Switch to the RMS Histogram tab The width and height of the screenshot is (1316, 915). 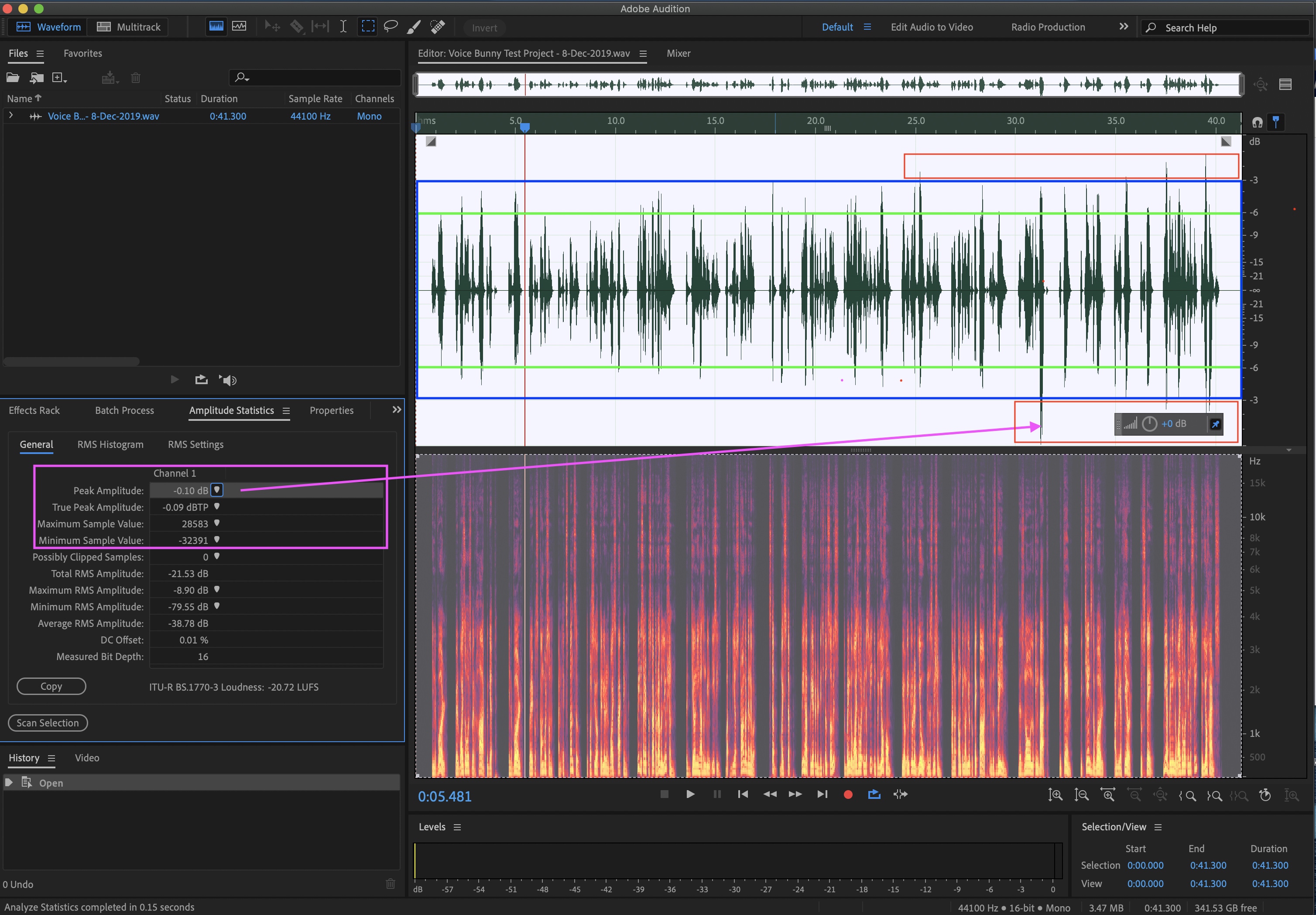[x=110, y=444]
